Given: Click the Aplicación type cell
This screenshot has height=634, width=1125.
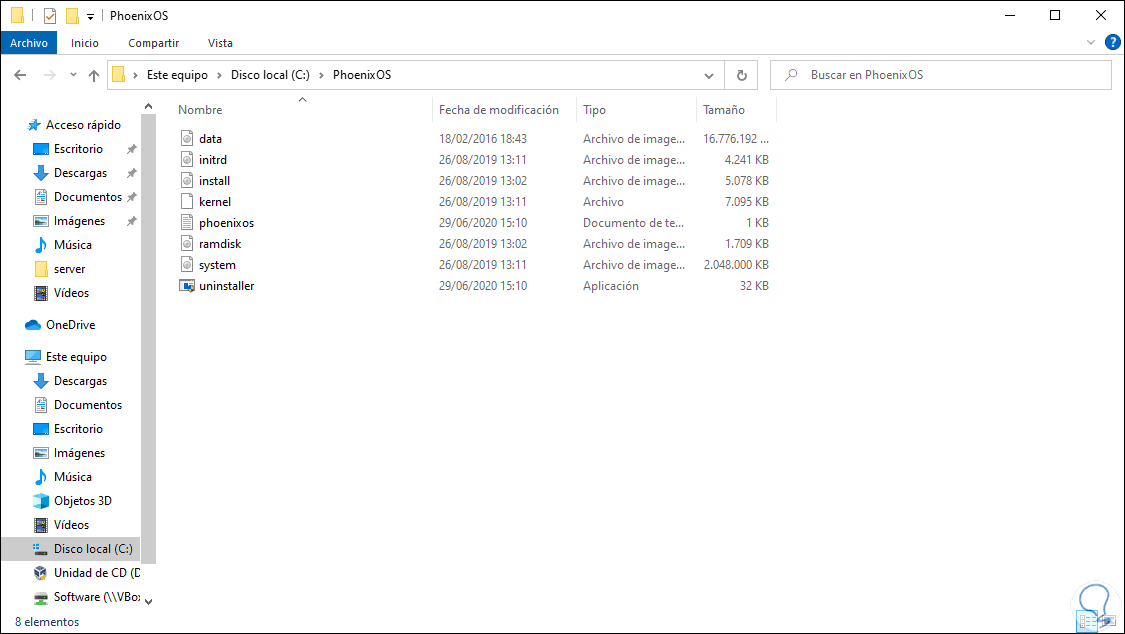Looking at the screenshot, I should pos(611,285).
